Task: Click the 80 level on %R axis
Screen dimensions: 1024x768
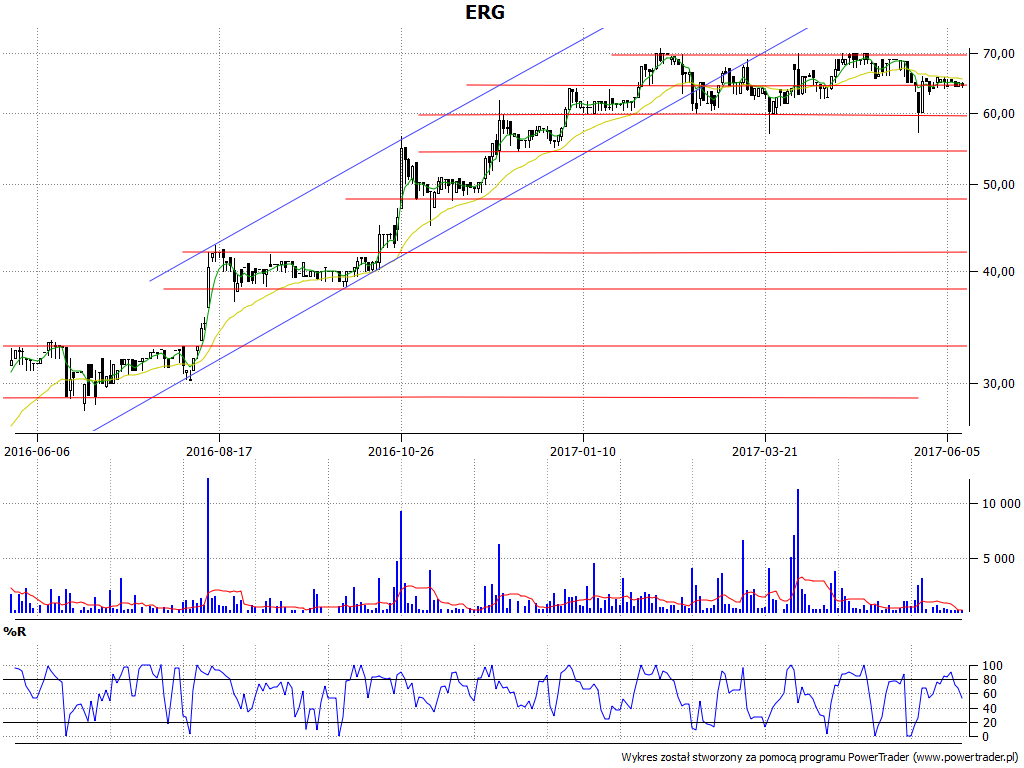Action: tap(990, 680)
